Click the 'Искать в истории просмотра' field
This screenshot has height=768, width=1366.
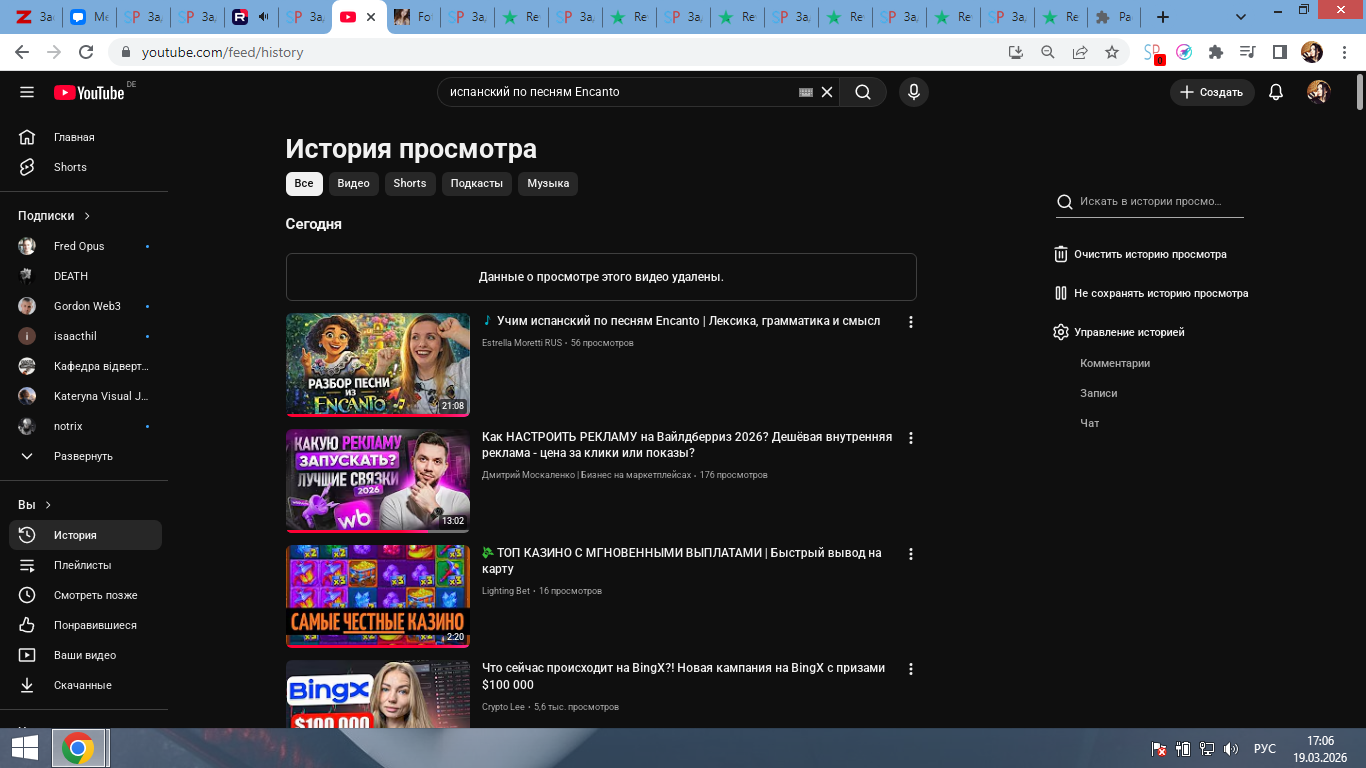point(1150,202)
